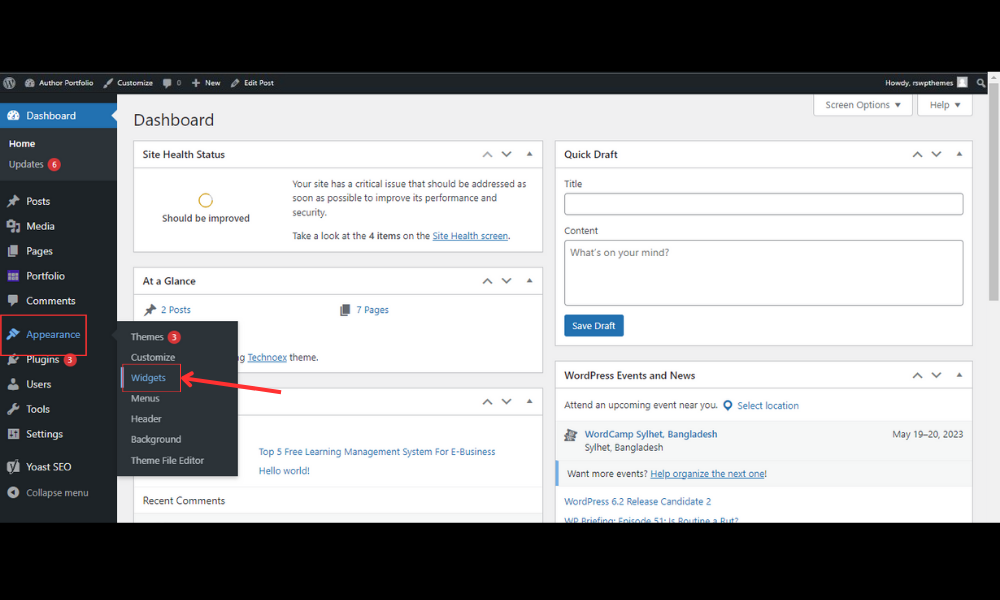Screen dimensions: 1000x600
Task: Click the page vertical scrollbar
Action: click(994, 191)
